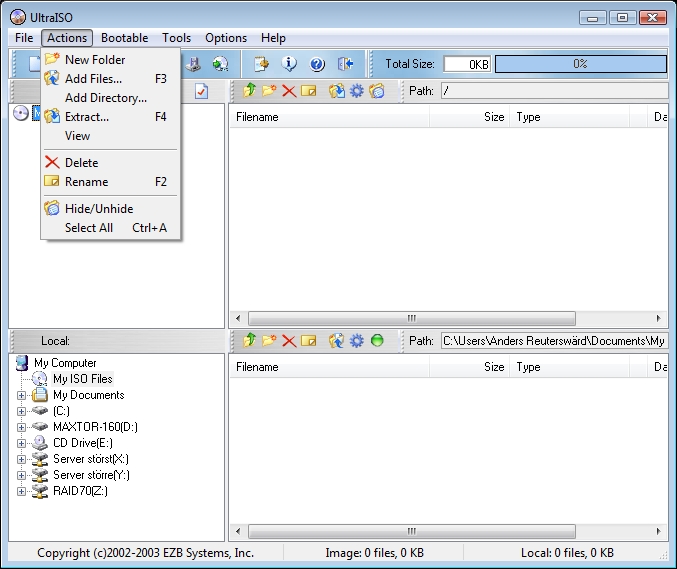The height and width of the screenshot is (569, 677).
Task: Click the Save As disk icon in toolbar
Action: coord(193,64)
